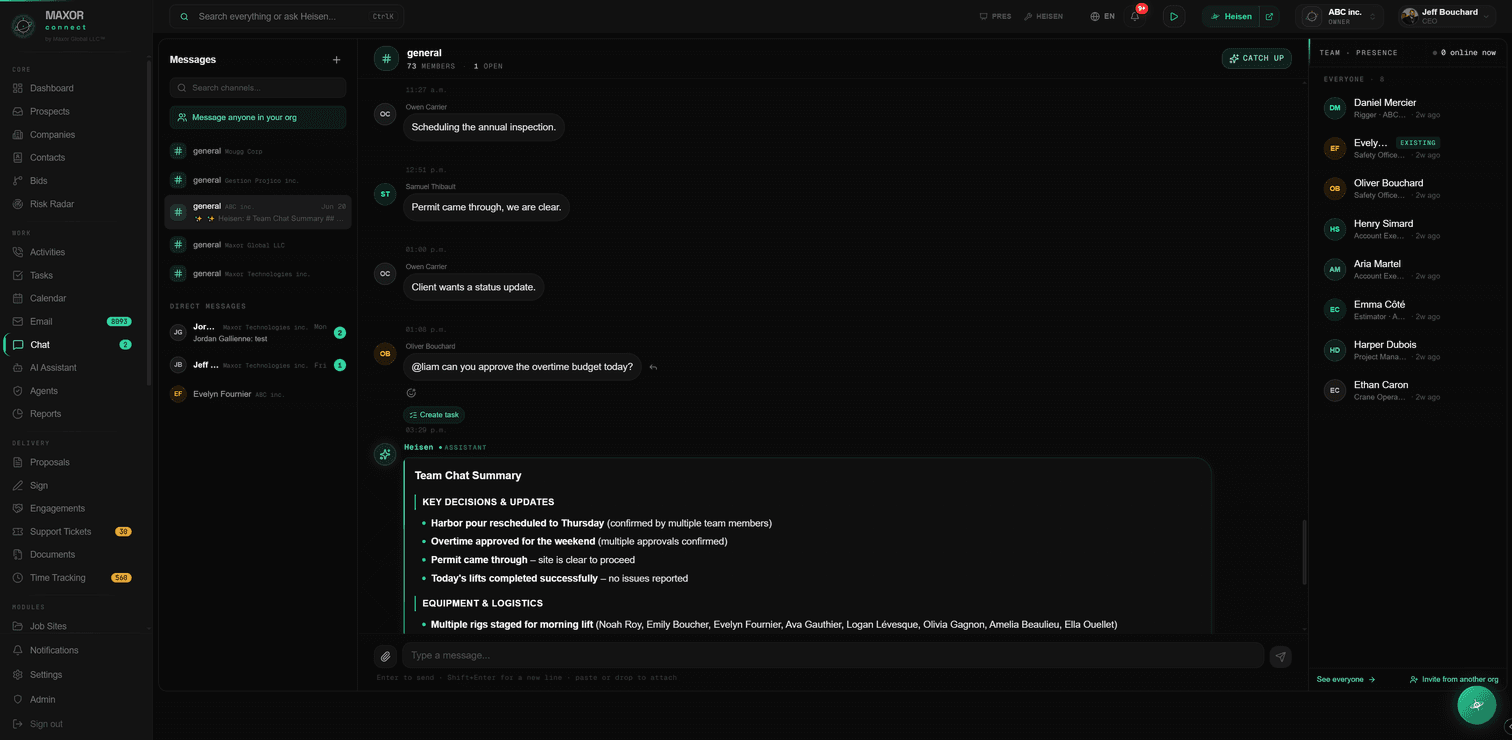
Task: Reply to Oliver Bouchard's overtime budget message
Action: click(653, 367)
